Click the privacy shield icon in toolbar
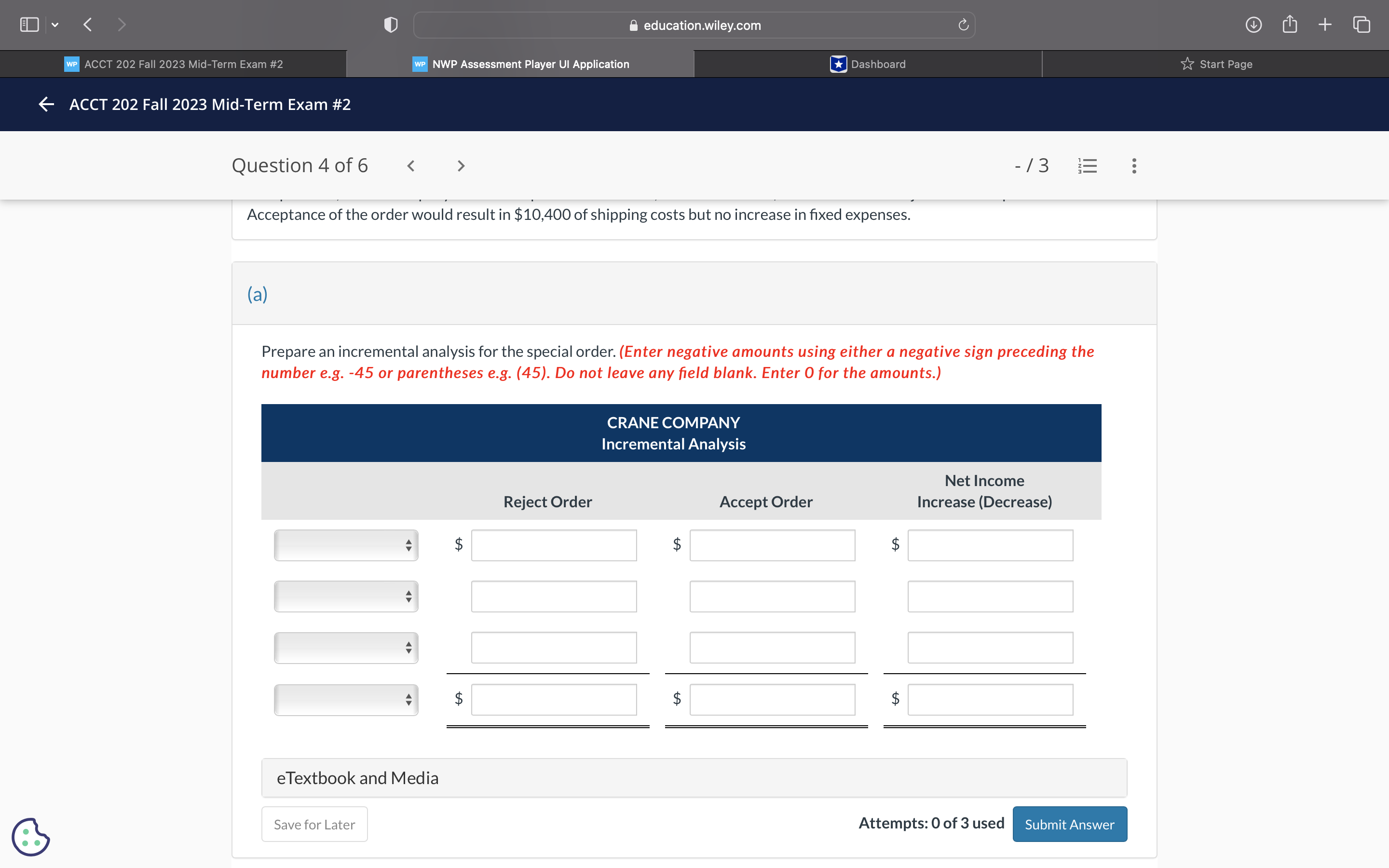This screenshot has width=1389, height=868. coord(390,24)
